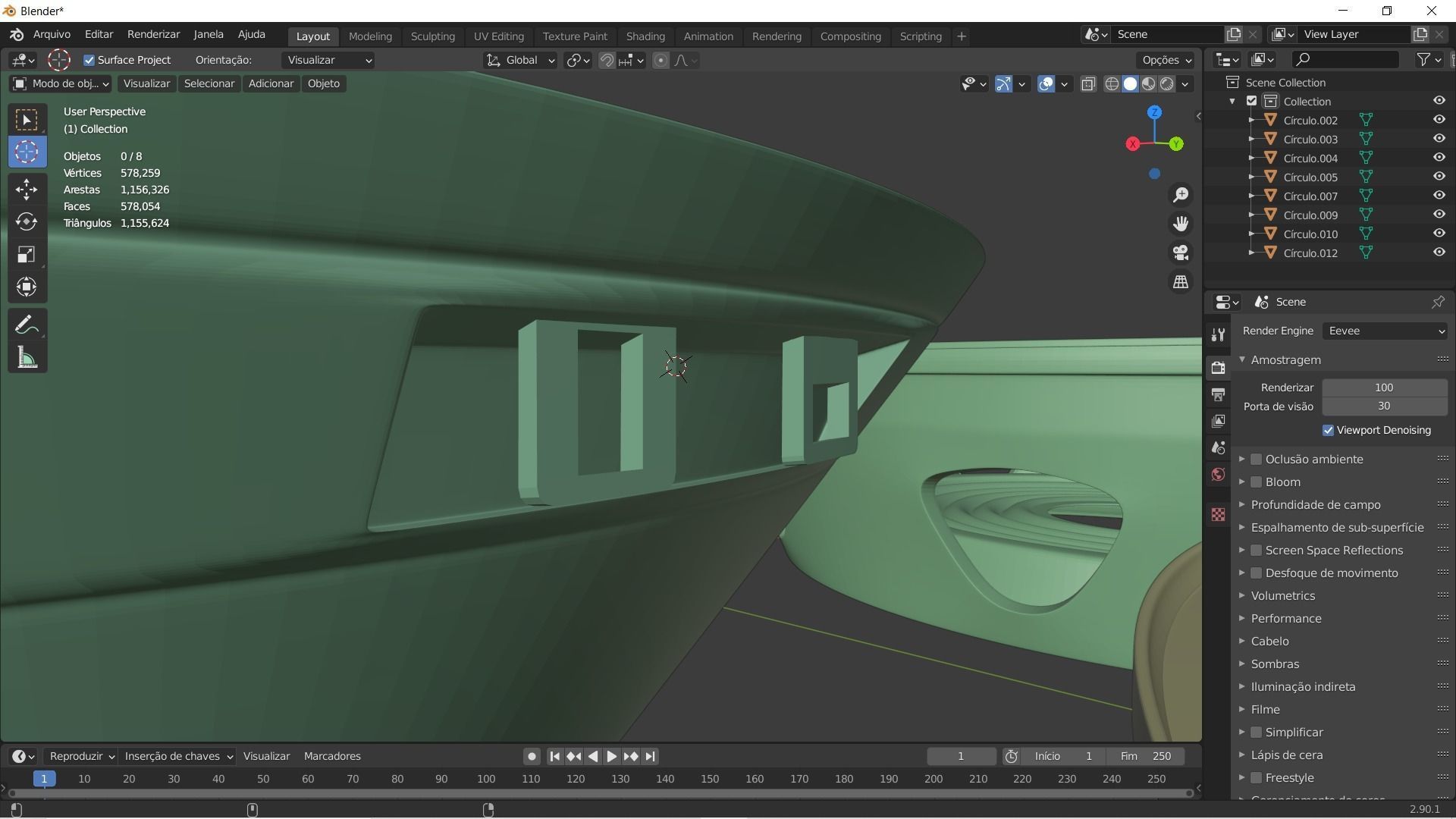Click the Adicionar button in viewport header
This screenshot has height=819, width=1456.
coord(271,83)
